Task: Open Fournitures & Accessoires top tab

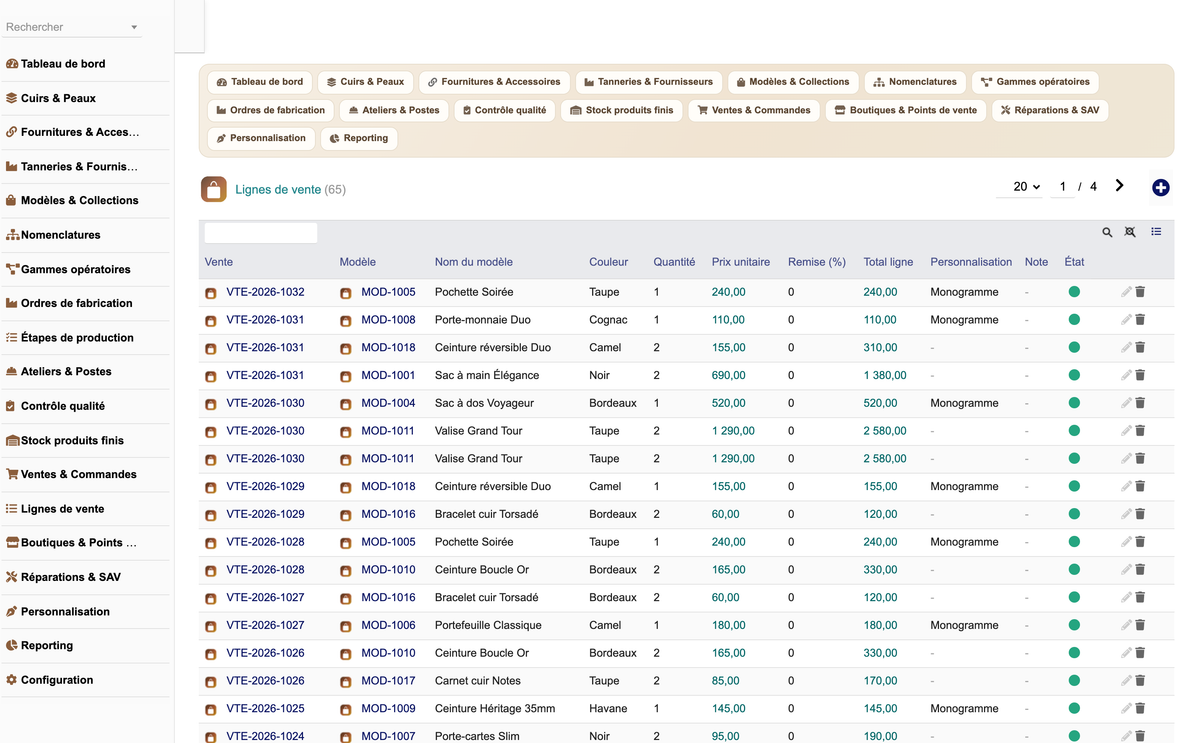Action: pyautogui.click(x=494, y=82)
